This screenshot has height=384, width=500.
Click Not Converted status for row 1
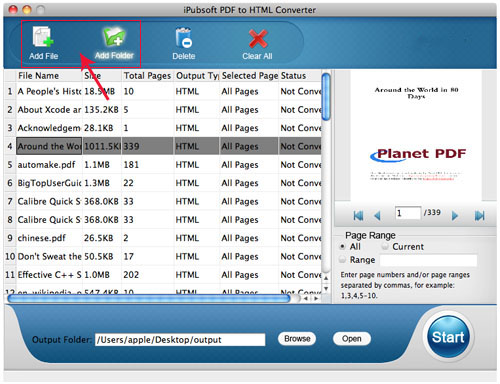[300, 91]
